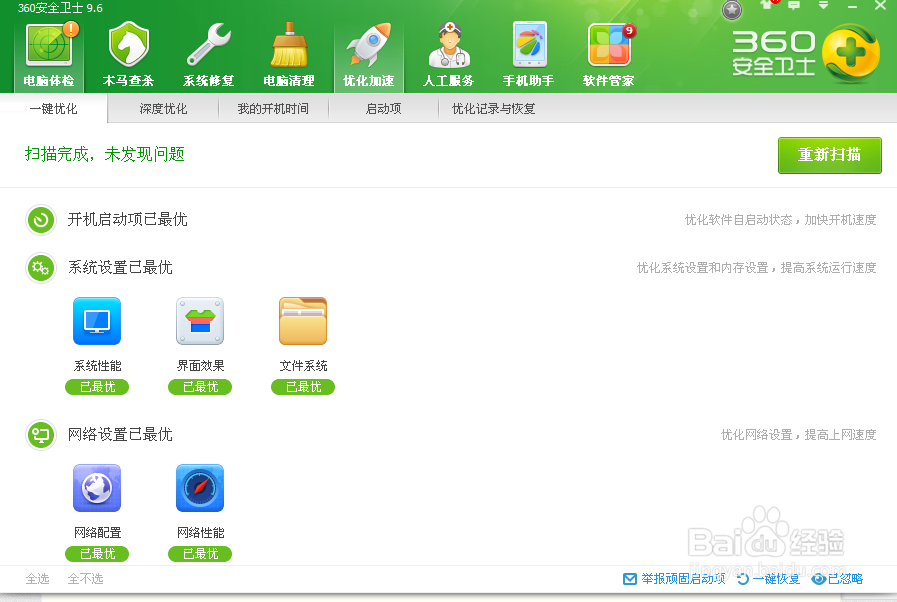Click the 全选 link

(x=38, y=579)
